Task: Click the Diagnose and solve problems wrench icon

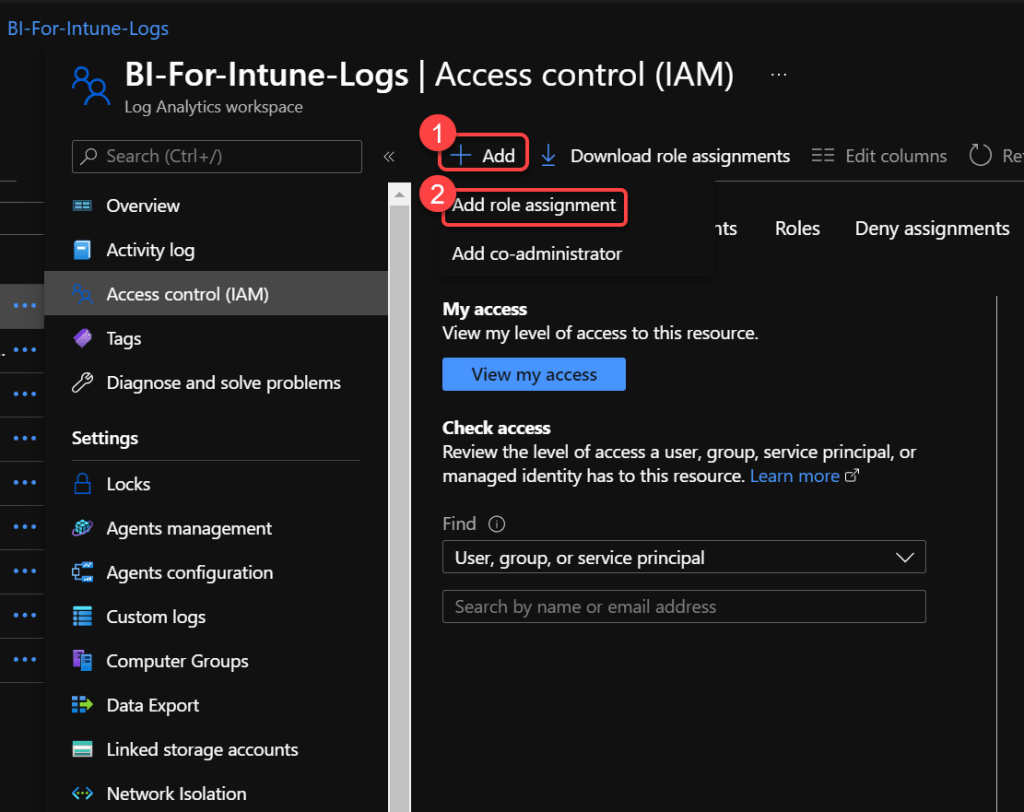Action: 82,383
